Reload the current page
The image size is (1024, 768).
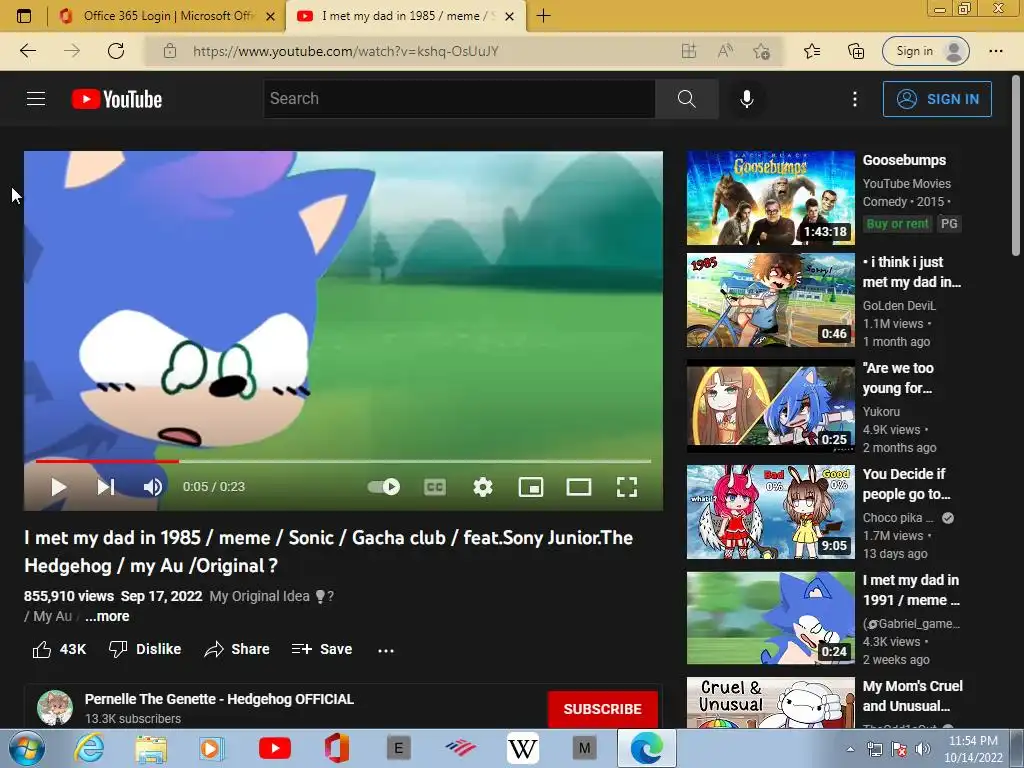(x=116, y=51)
